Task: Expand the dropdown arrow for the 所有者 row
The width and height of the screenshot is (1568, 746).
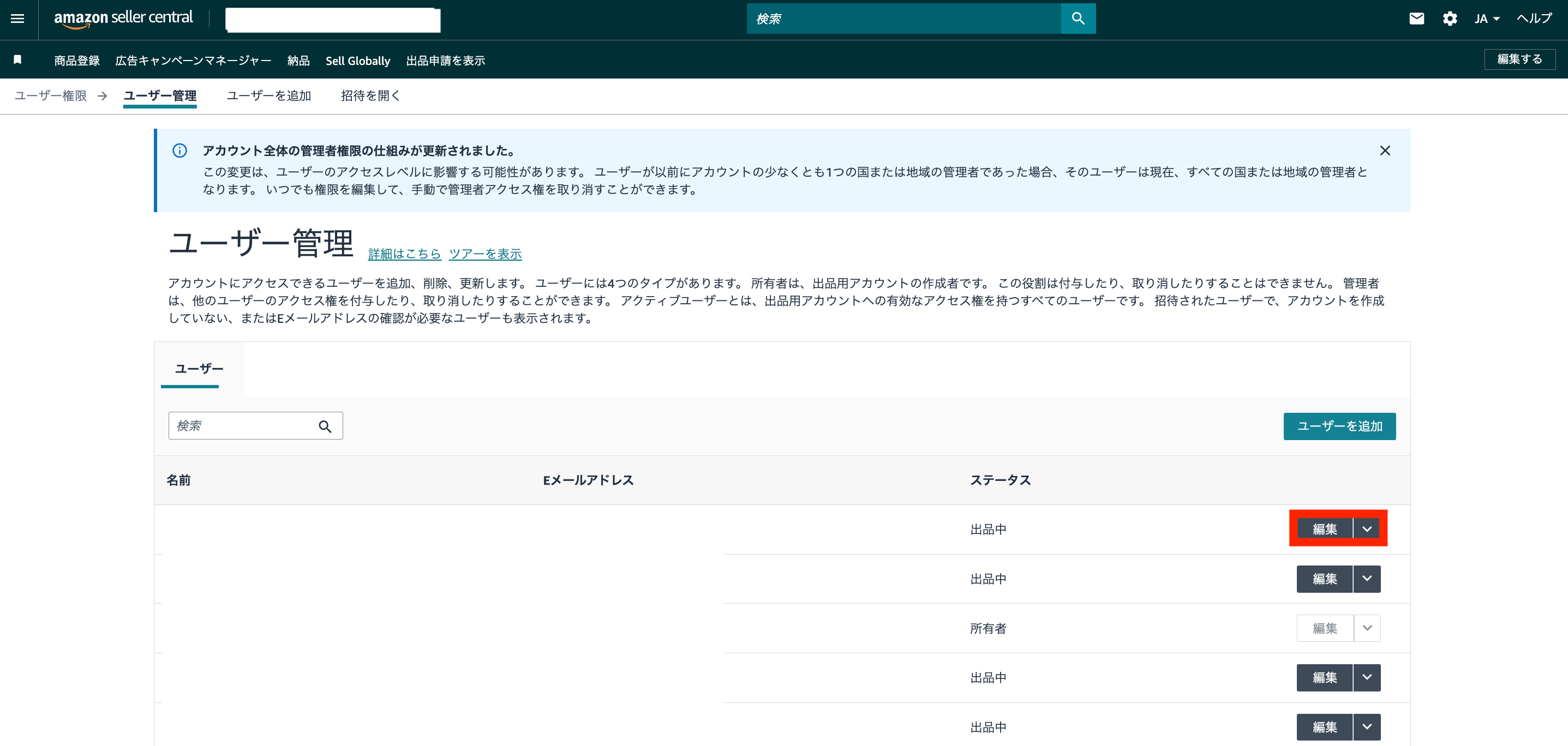Action: click(x=1367, y=628)
